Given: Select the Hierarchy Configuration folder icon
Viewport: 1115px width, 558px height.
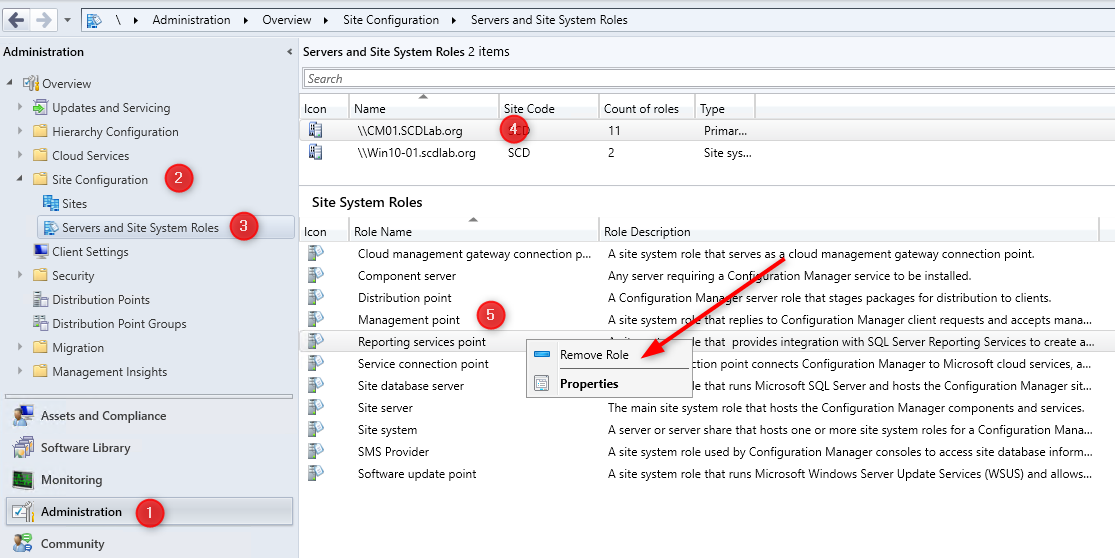Looking at the screenshot, I should 41,132.
